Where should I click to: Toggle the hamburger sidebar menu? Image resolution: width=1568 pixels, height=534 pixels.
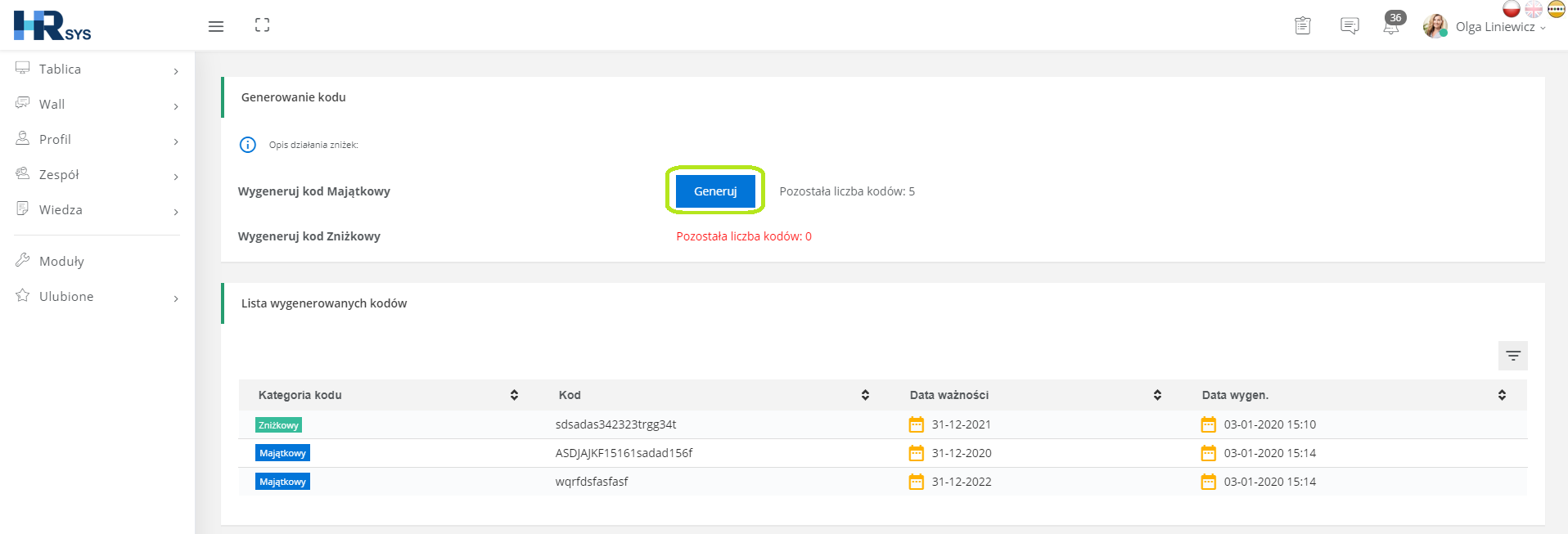coord(216,26)
